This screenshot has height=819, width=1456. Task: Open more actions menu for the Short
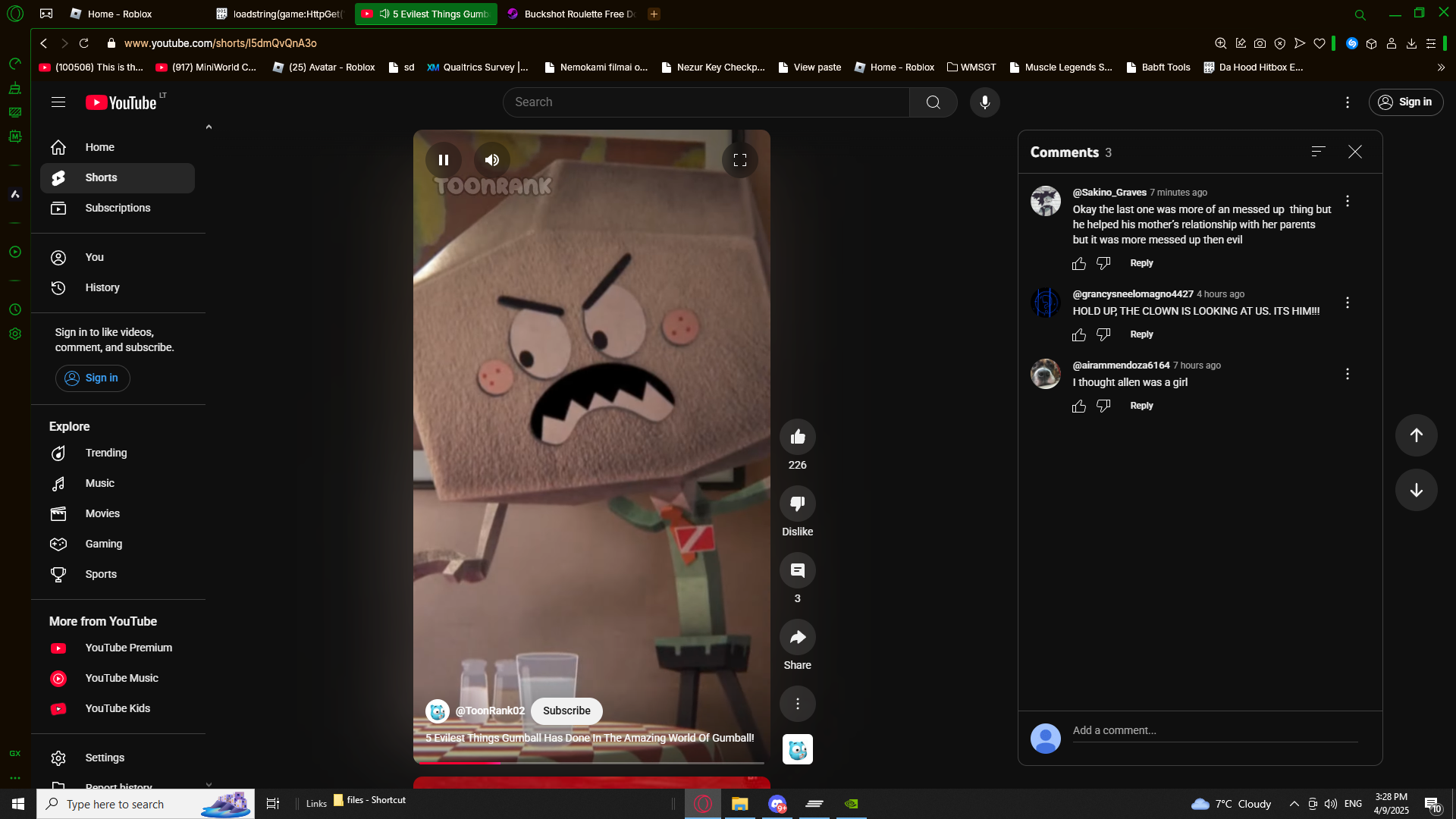point(798,704)
